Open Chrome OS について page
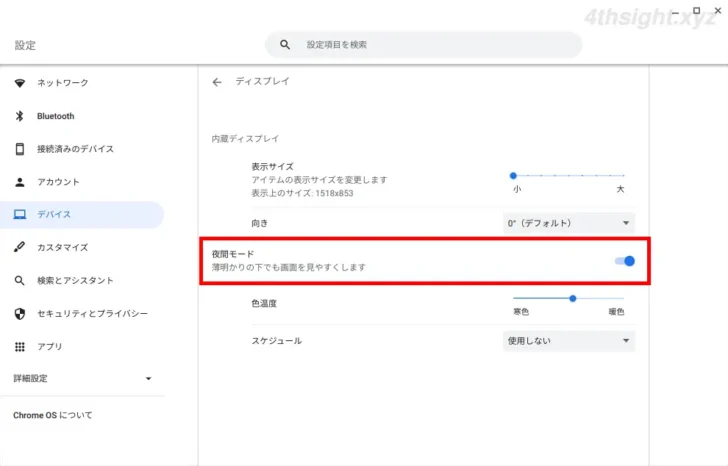Viewport: 728px width, 466px height. tap(52, 415)
